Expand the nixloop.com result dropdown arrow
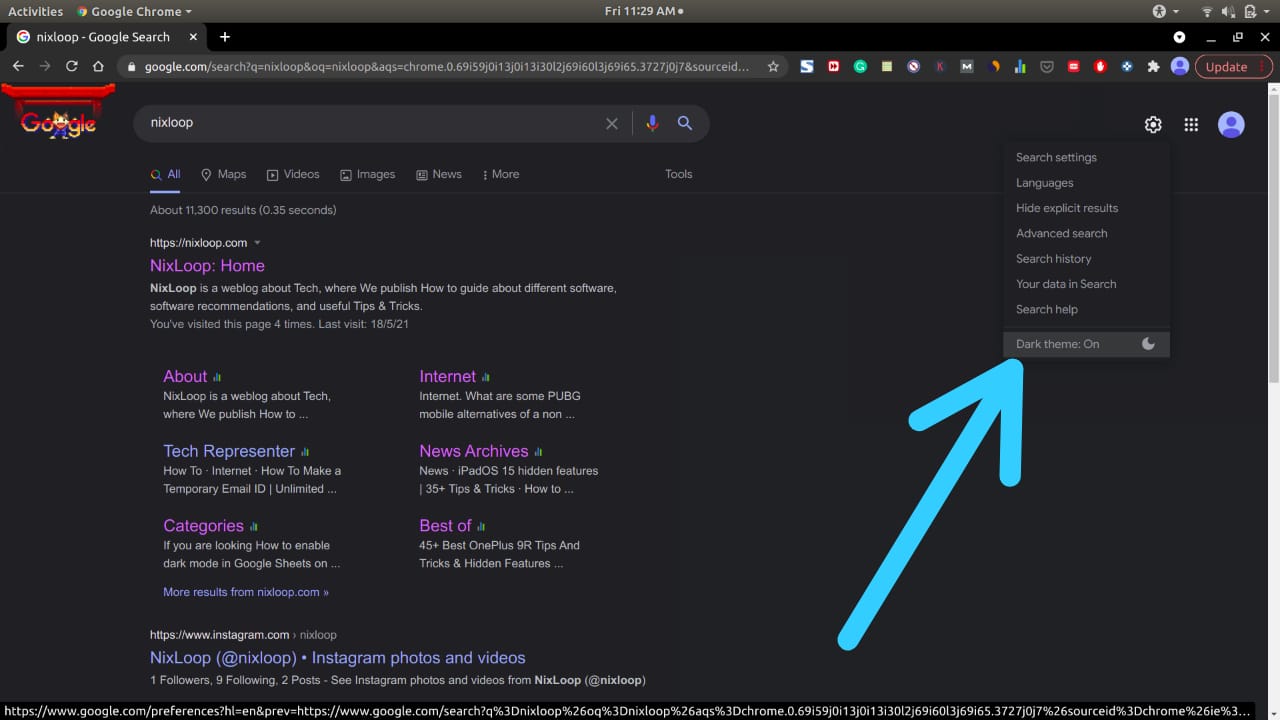Image resolution: width=1280 pixels, height=720 pixels. tap(257, 243)
